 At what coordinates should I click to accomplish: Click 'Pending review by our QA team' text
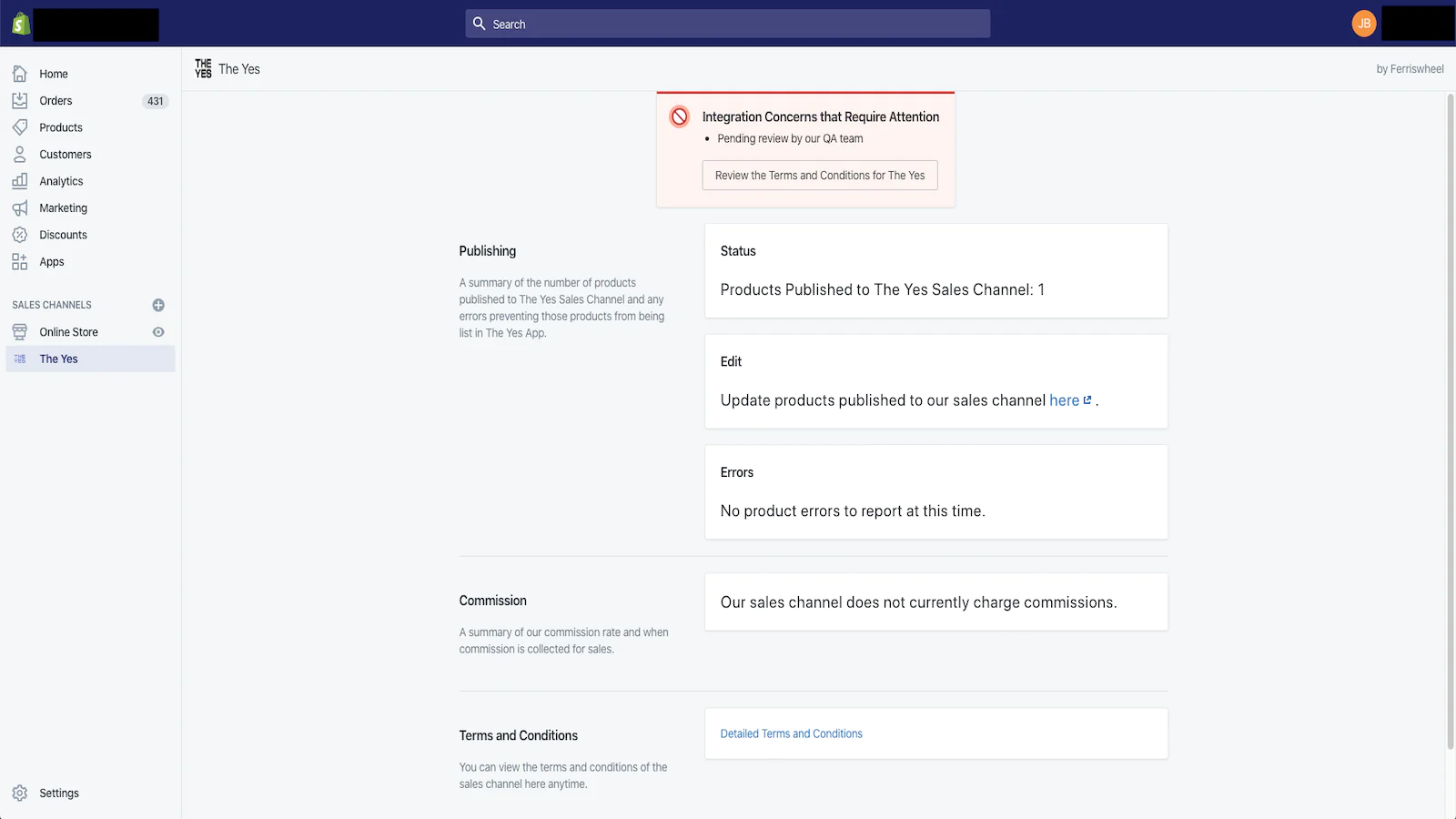pyautogui.click(x=790, y=138)
